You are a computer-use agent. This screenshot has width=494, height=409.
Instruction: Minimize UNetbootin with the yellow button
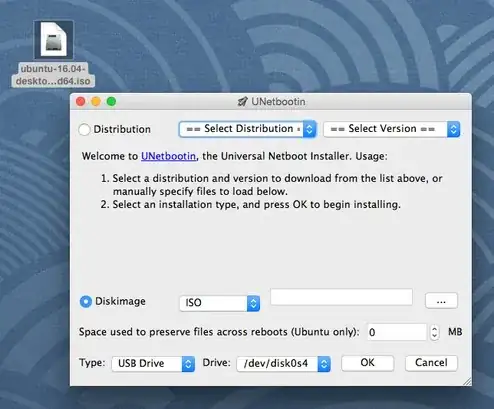coord(96,101)
